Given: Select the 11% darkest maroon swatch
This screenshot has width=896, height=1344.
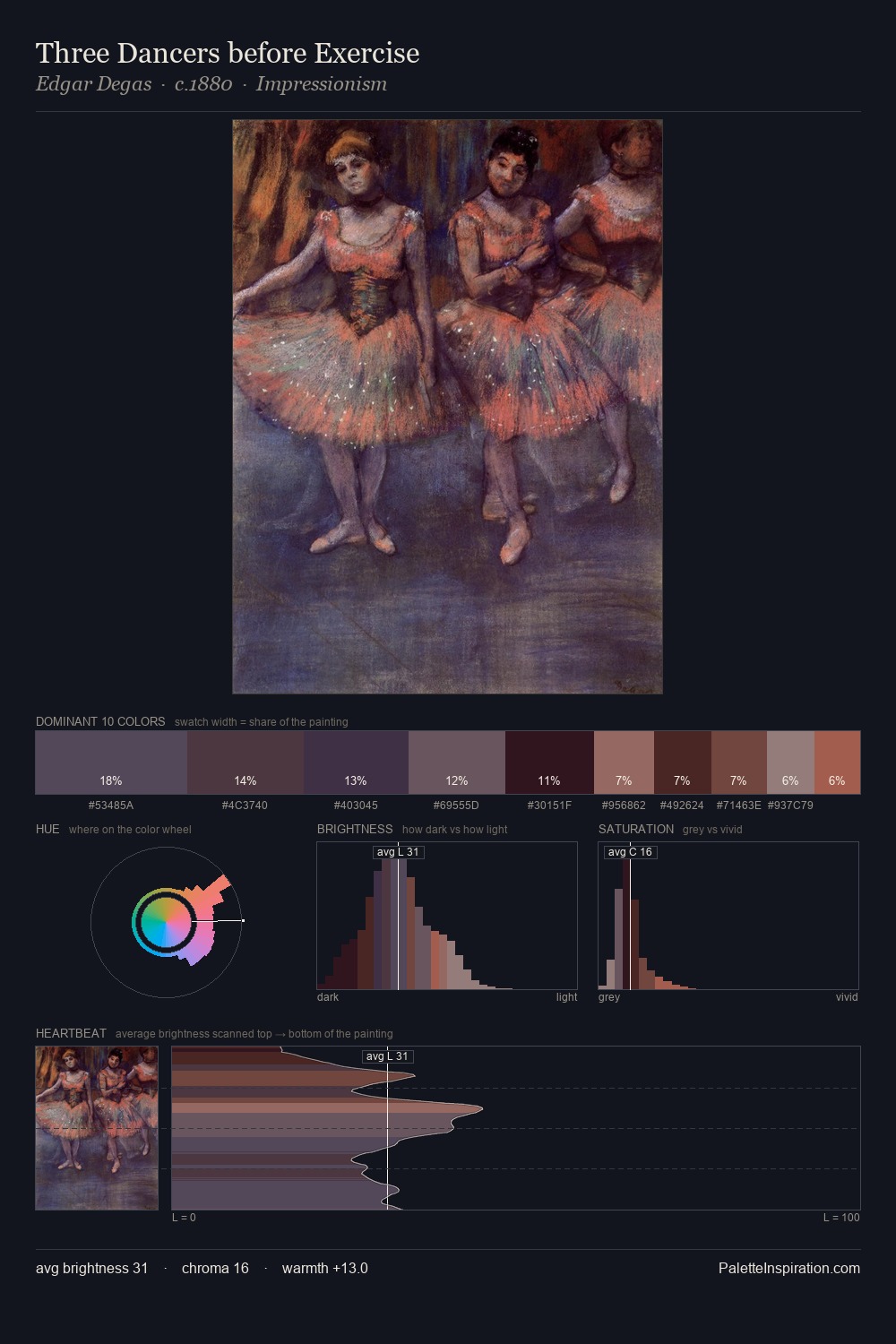Looking at the screenshot, I should tap(549, 762).
